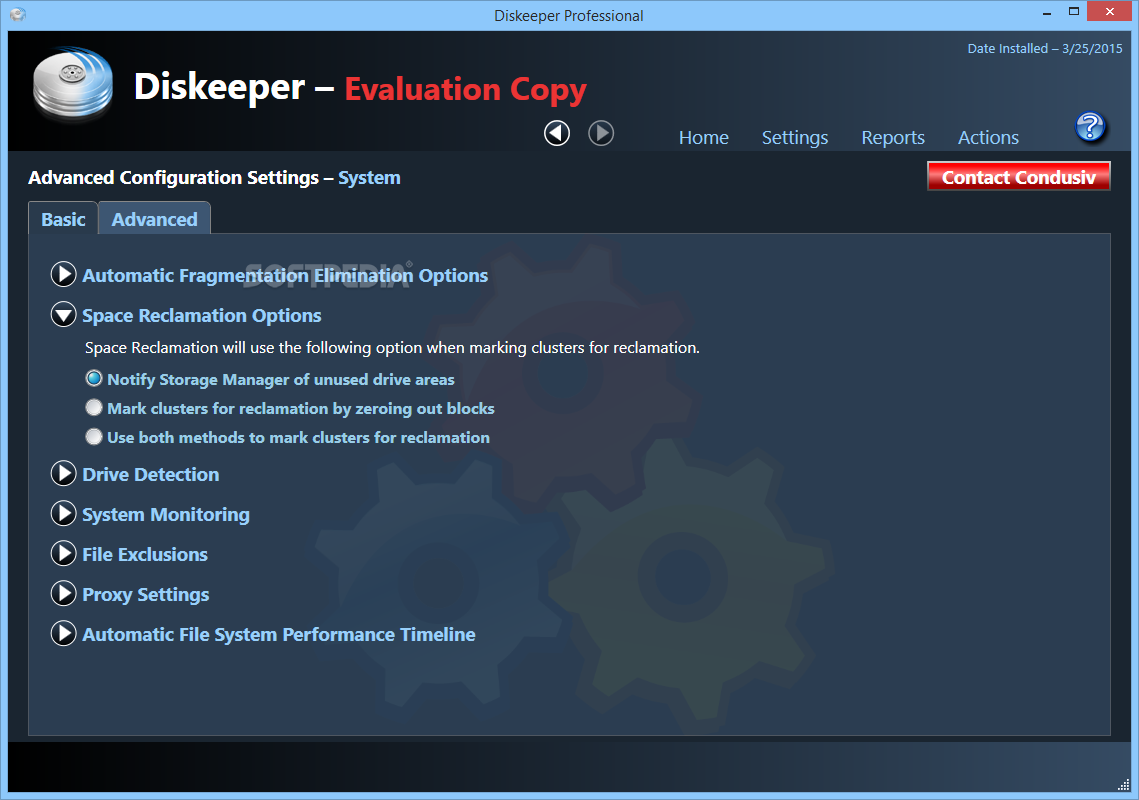Click the Space Reclamation Options heading

pos(202,315)
